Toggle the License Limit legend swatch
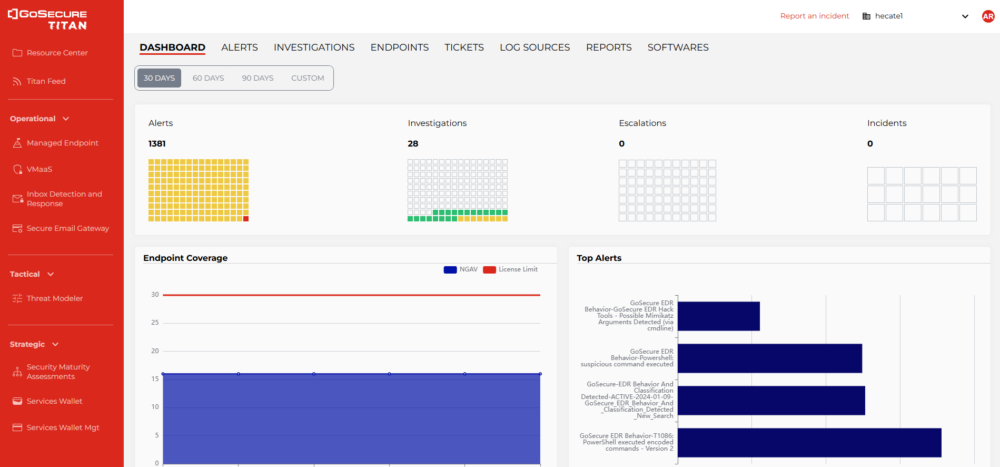 (489, 270)
